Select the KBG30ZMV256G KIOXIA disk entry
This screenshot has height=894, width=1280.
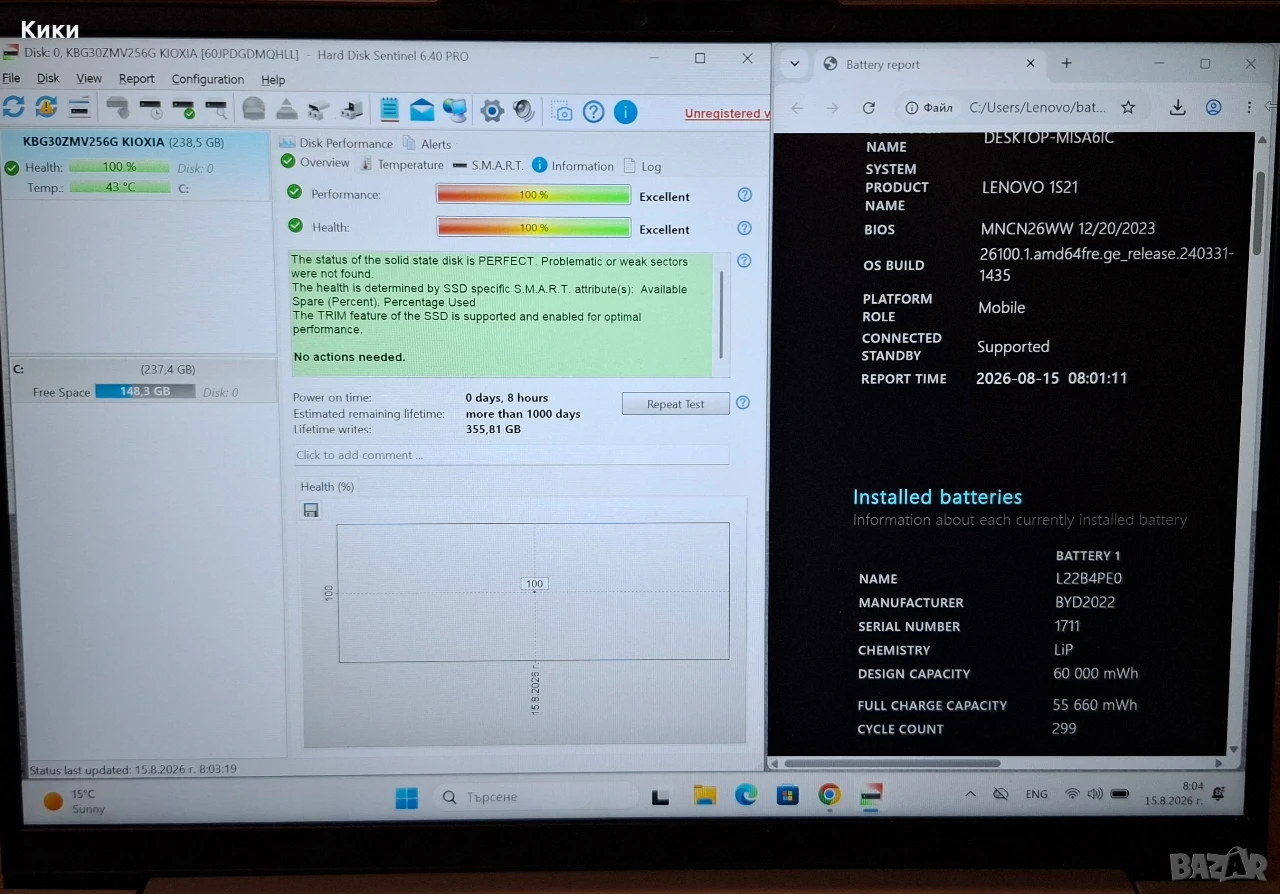[136, 165]
